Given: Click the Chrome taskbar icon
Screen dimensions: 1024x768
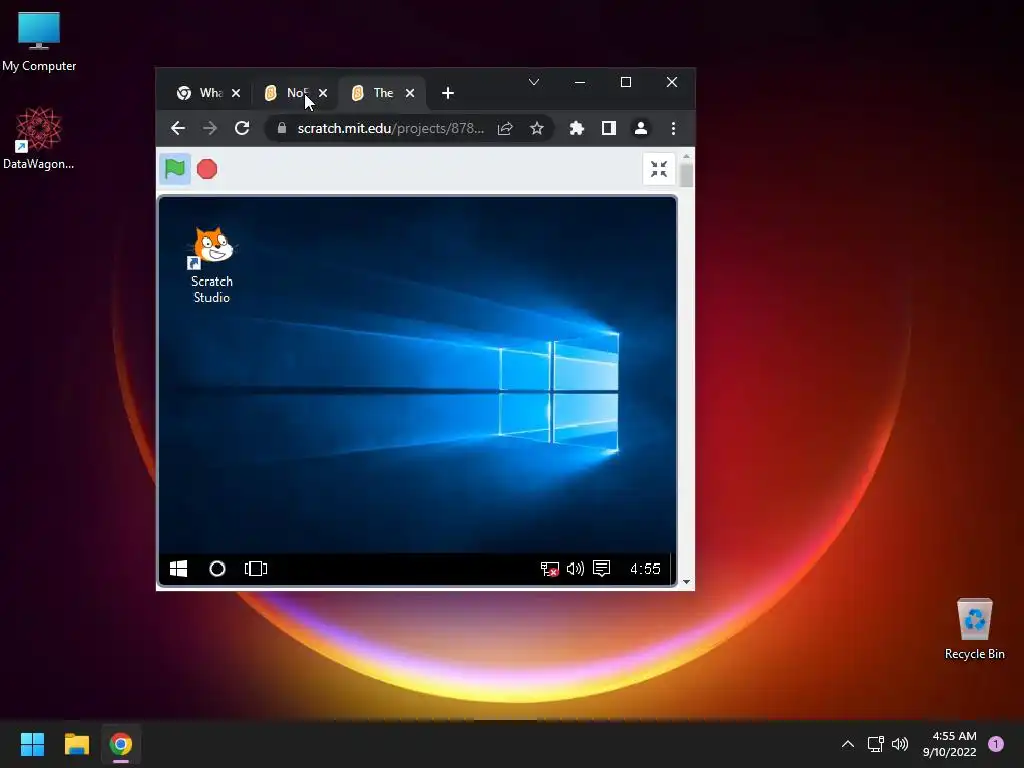Looking at the screenshot, I should (121, 744).
